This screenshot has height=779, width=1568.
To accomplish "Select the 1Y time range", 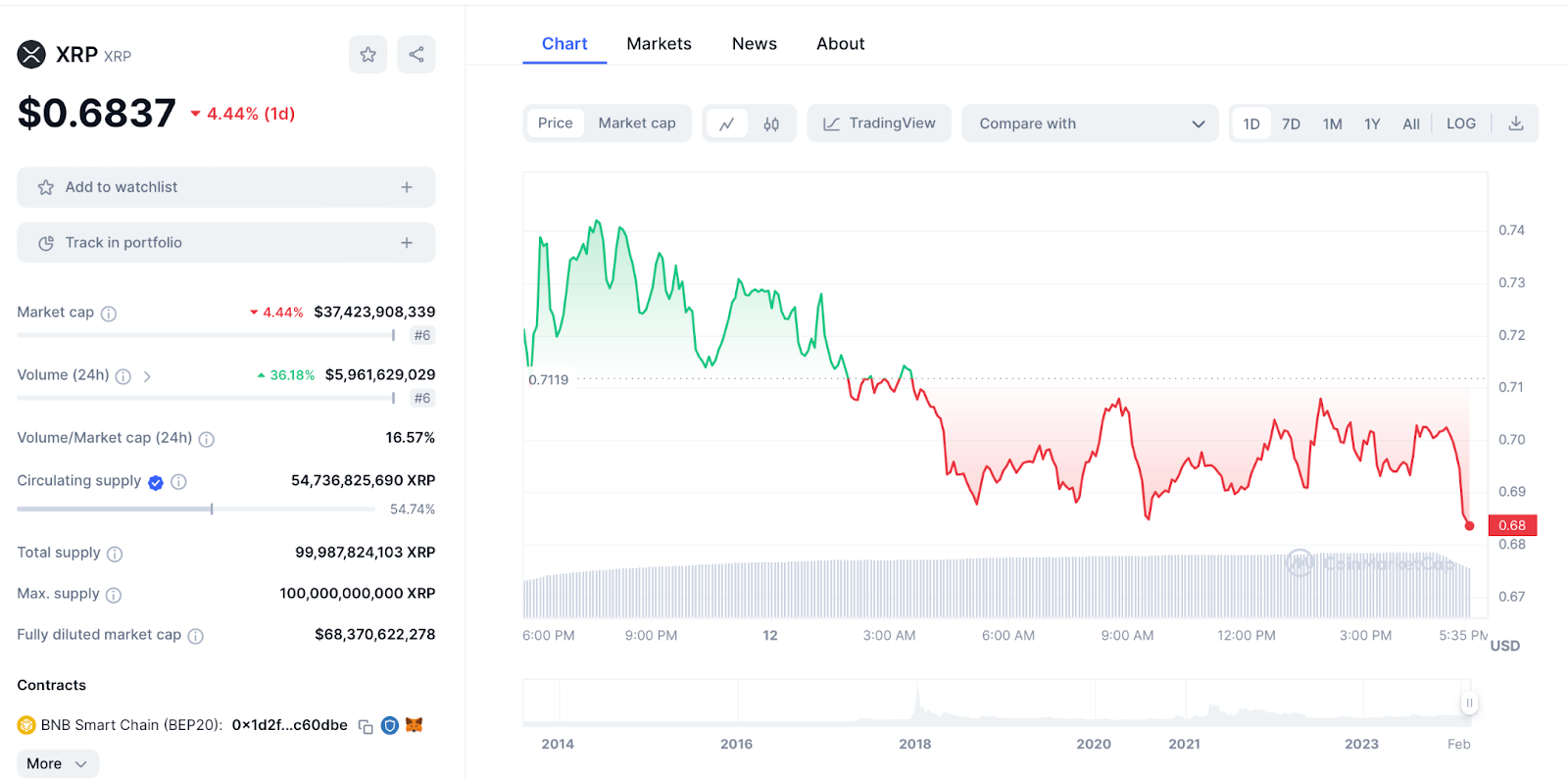I will pos(1372,123).
